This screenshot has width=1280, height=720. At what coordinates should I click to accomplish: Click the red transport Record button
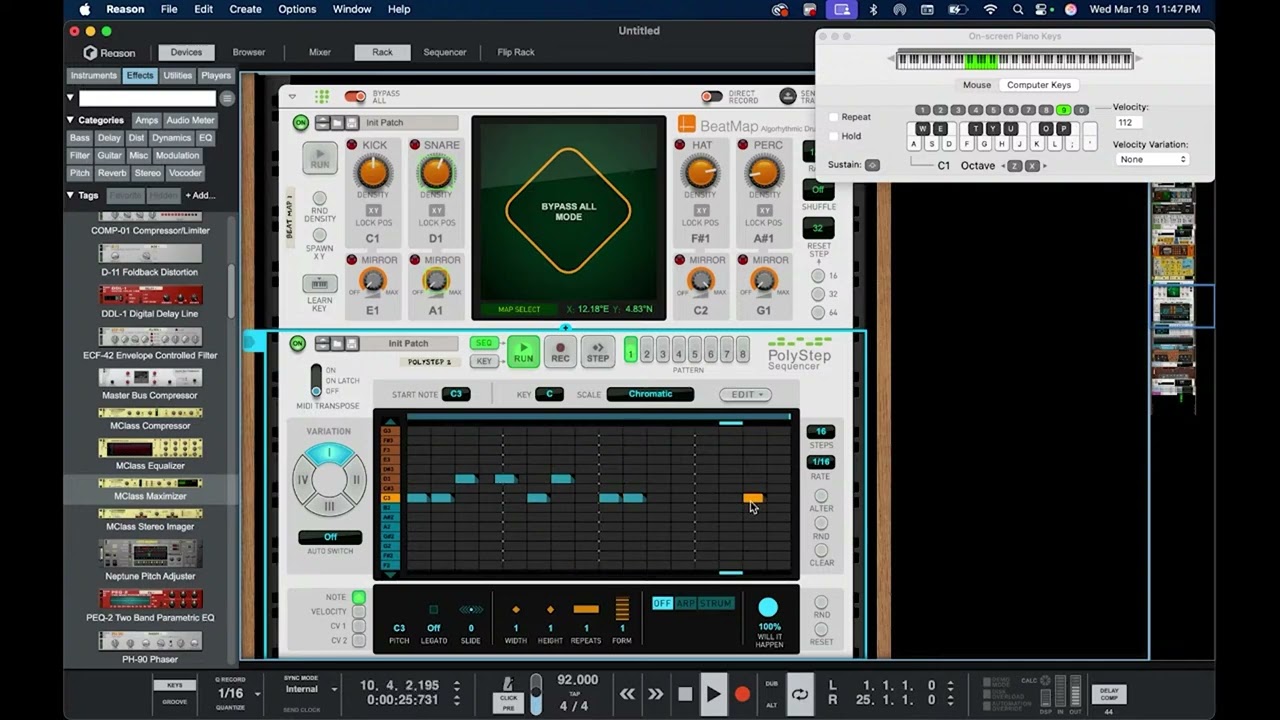(742, 693)
